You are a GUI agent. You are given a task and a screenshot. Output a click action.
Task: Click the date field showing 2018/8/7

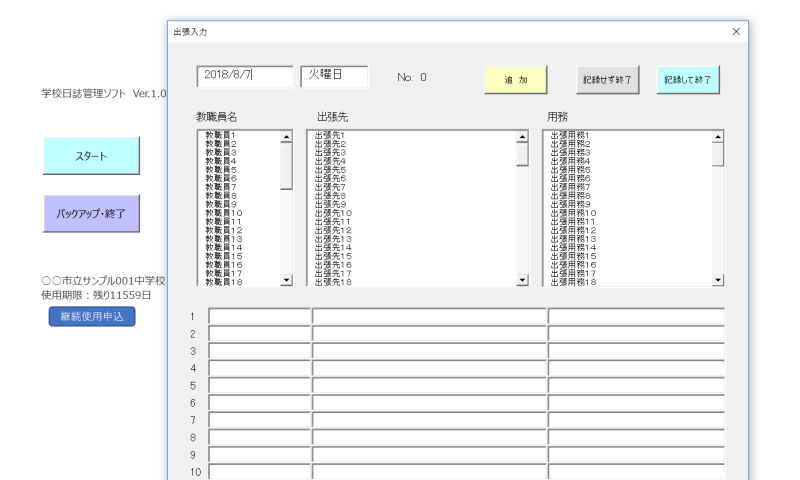245,76
